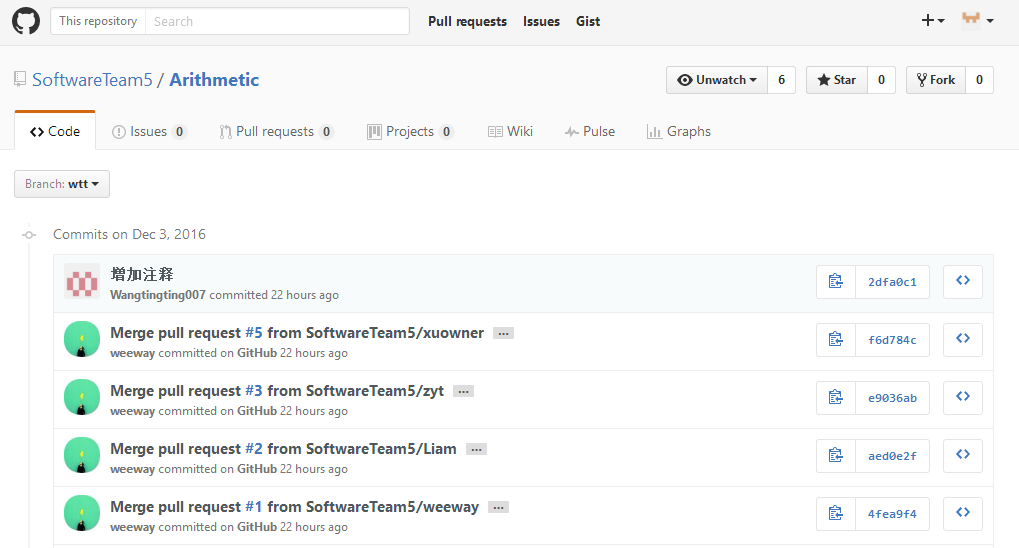Image resolution: width=1019 pixels, height=548 pixels.
Task: Copy full SHA for commit 2dfa0c1
Action: coord(836,281)
